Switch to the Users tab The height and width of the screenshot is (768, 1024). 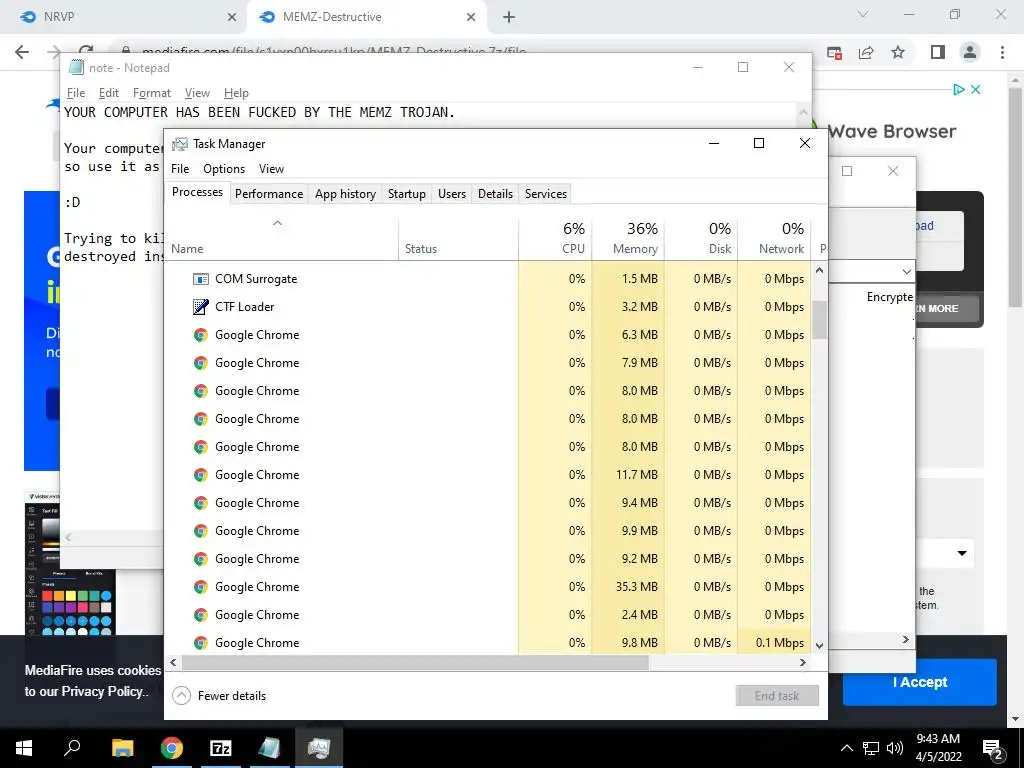452,194
